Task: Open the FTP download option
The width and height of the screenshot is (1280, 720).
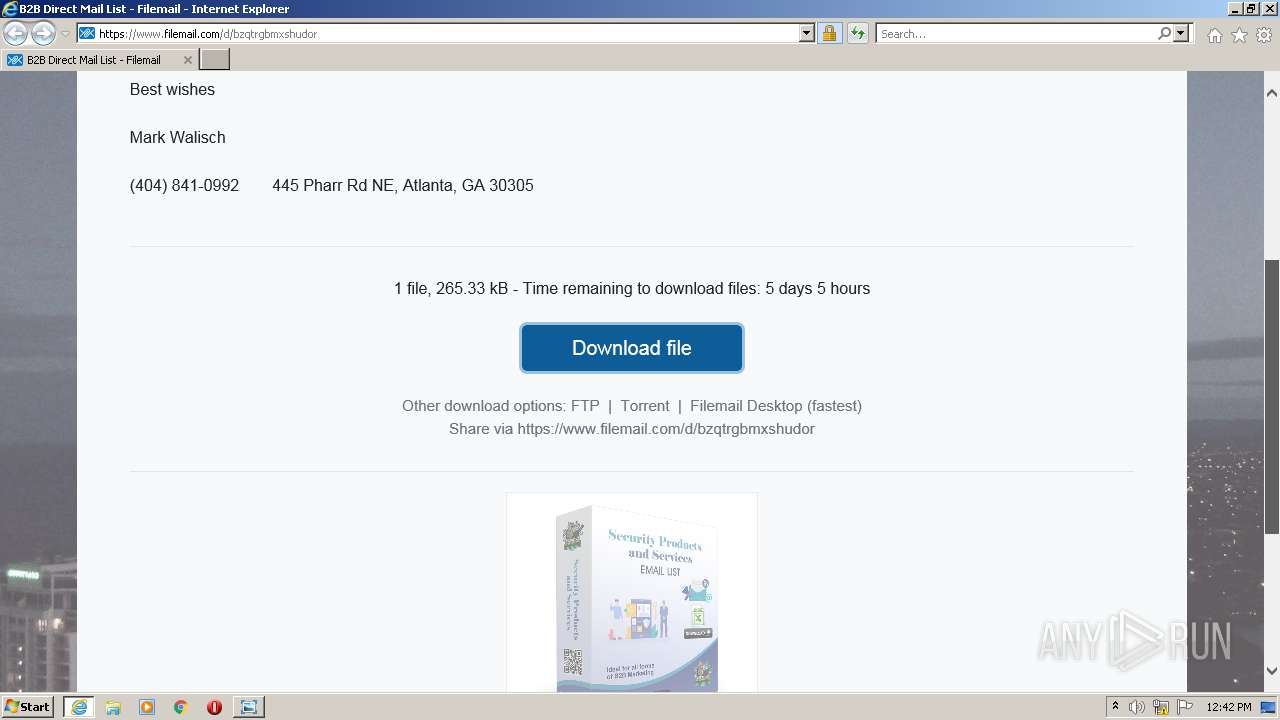Action: [585, 406]
